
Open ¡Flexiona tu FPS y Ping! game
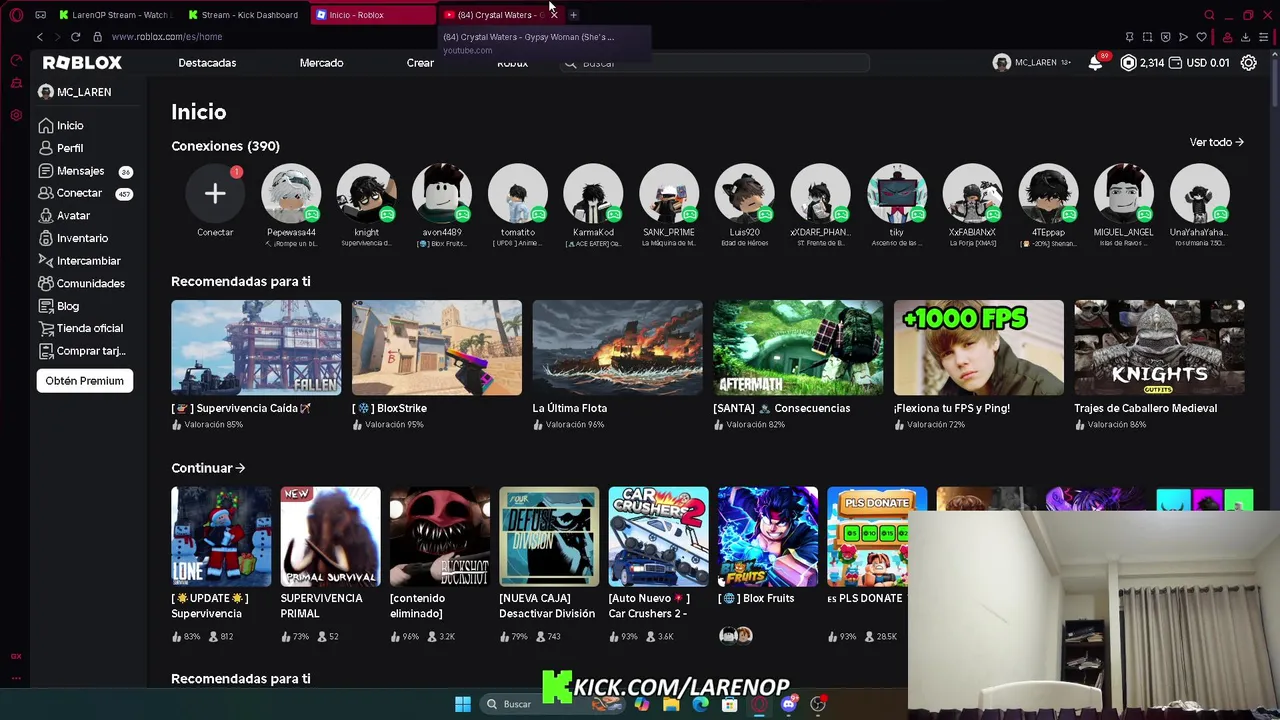[979, 347]
